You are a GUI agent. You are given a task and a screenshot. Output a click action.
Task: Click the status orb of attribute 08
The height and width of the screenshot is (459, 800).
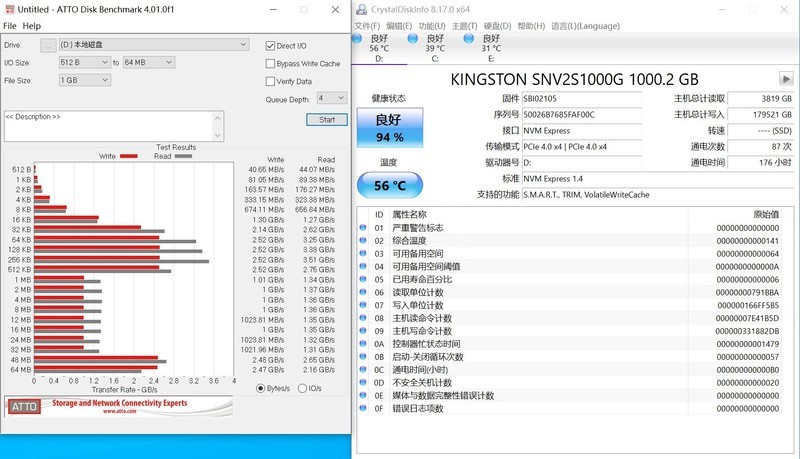(363, 318)
